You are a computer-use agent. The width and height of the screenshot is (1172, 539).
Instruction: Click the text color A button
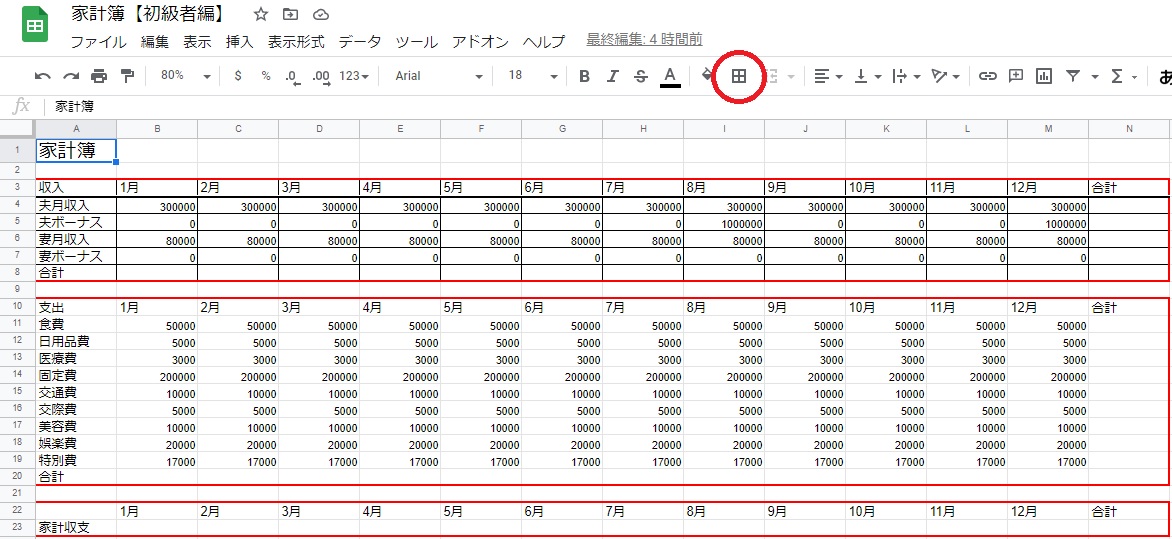click(x=670, y=76)
